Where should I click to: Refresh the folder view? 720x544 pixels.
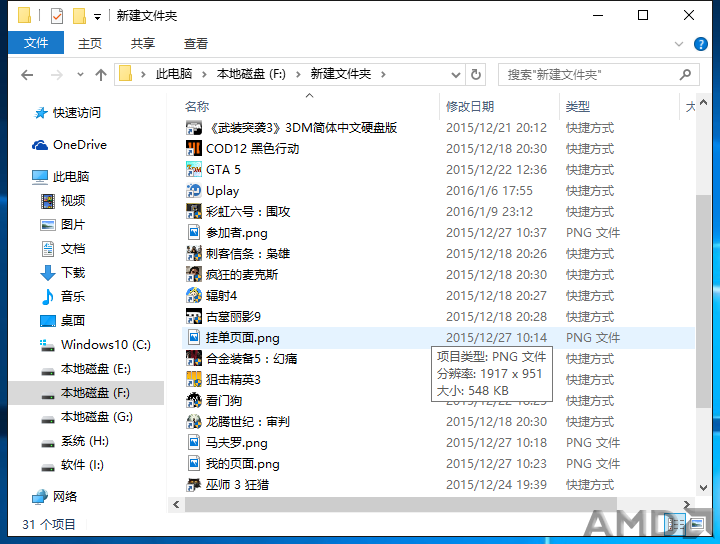(476, 74)
